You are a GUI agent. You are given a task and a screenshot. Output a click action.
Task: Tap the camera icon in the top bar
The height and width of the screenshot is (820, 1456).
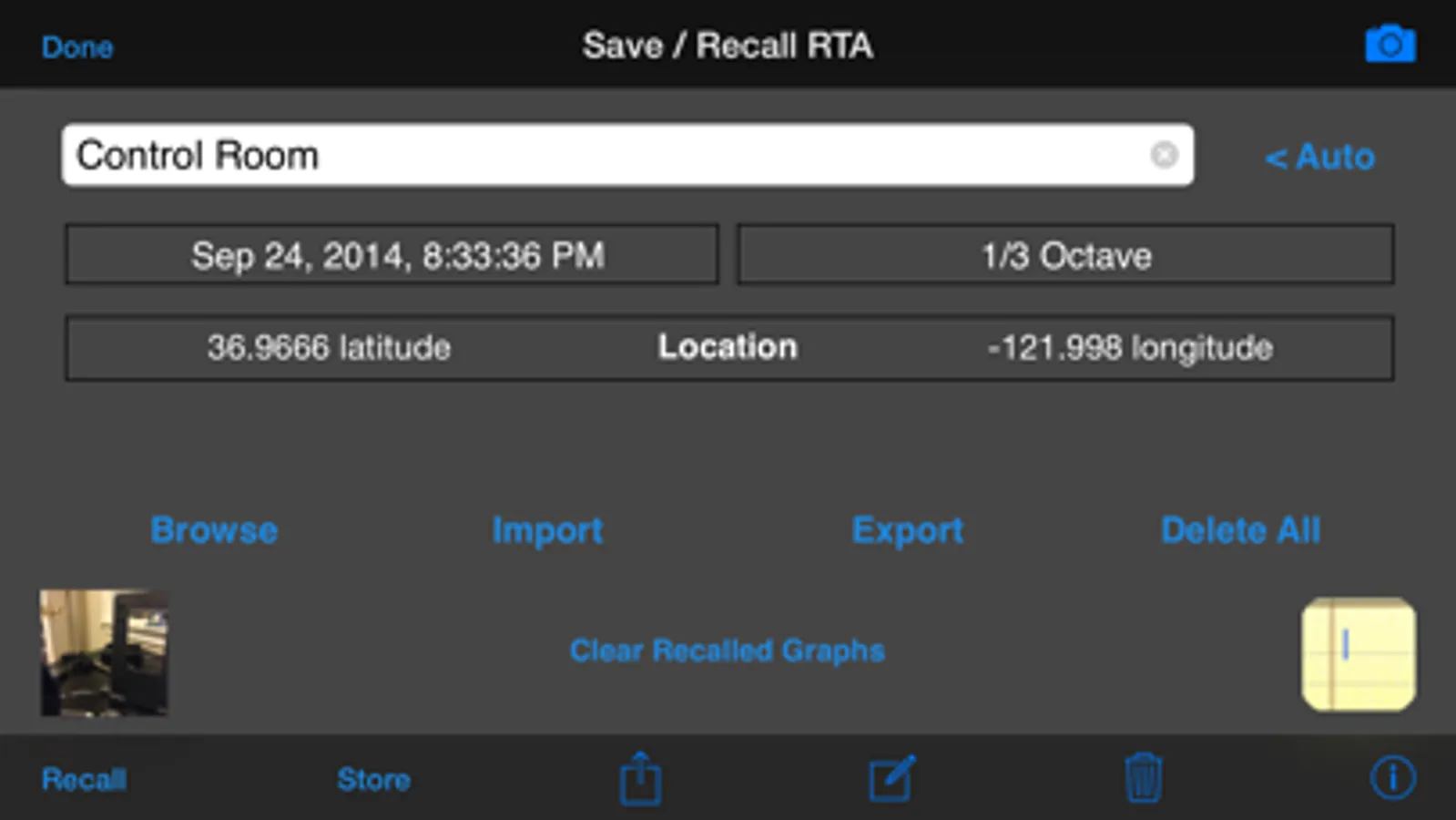tap(1390, 45)
